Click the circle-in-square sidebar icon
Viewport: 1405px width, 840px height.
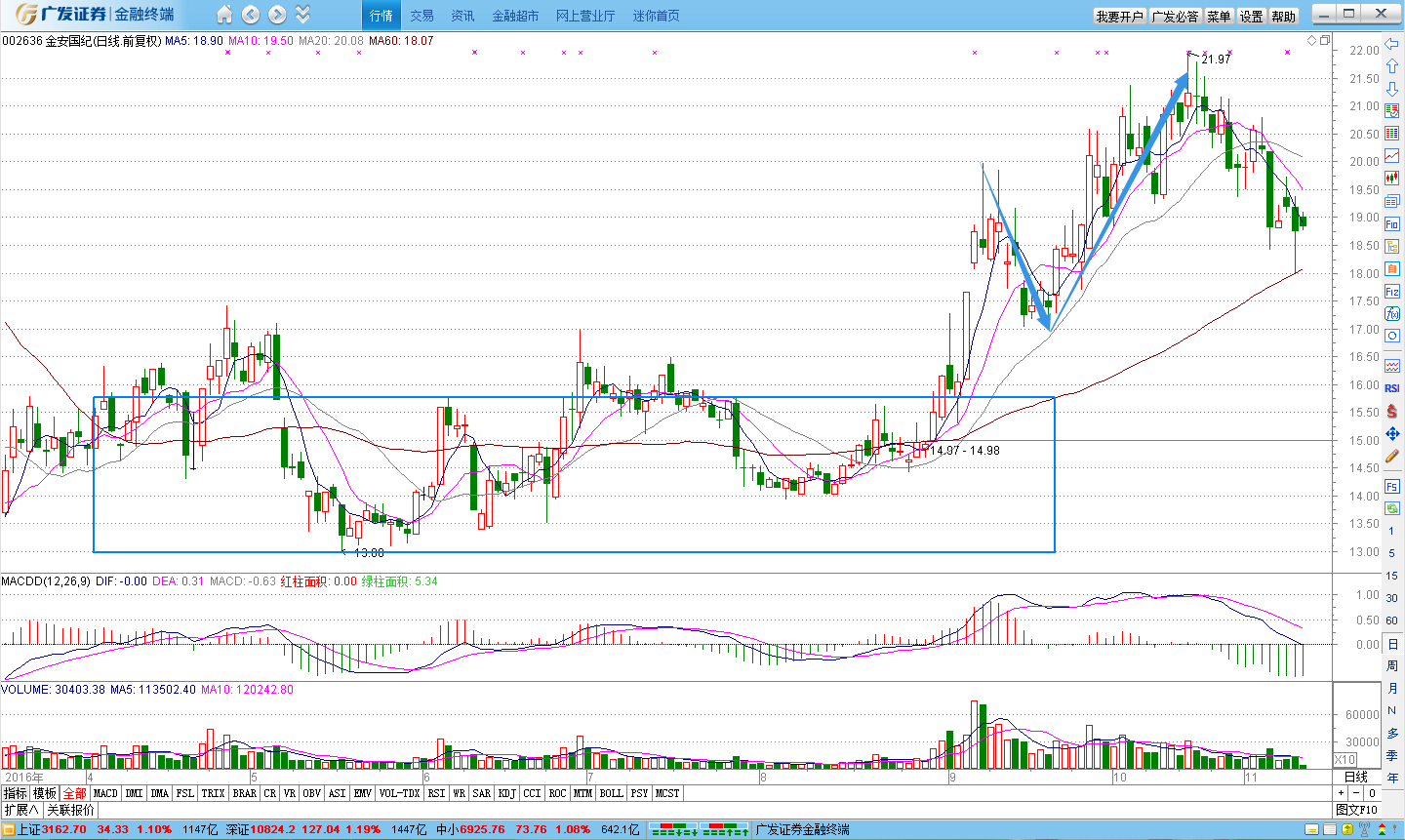tap(1392, 336)
